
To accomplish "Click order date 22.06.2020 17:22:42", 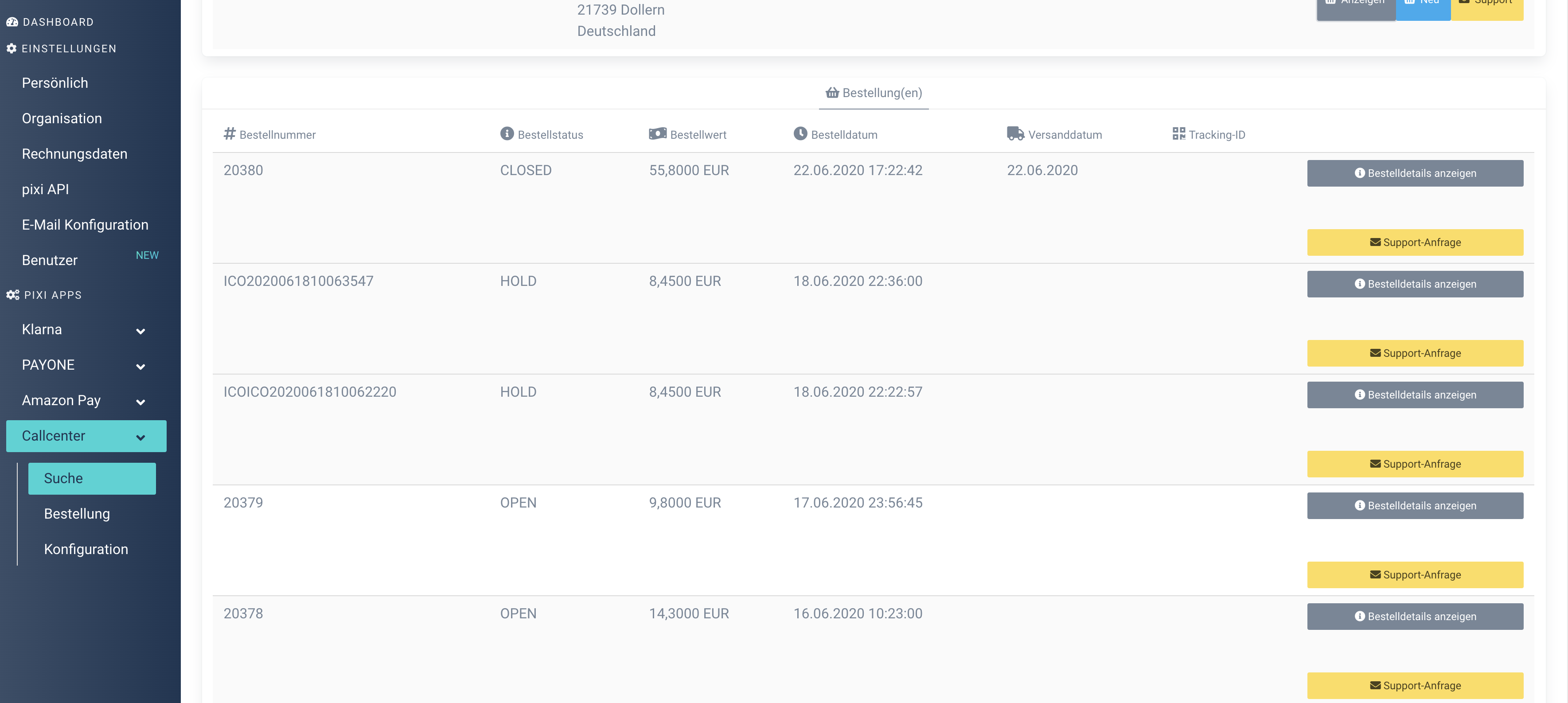I will click(858, 170).
